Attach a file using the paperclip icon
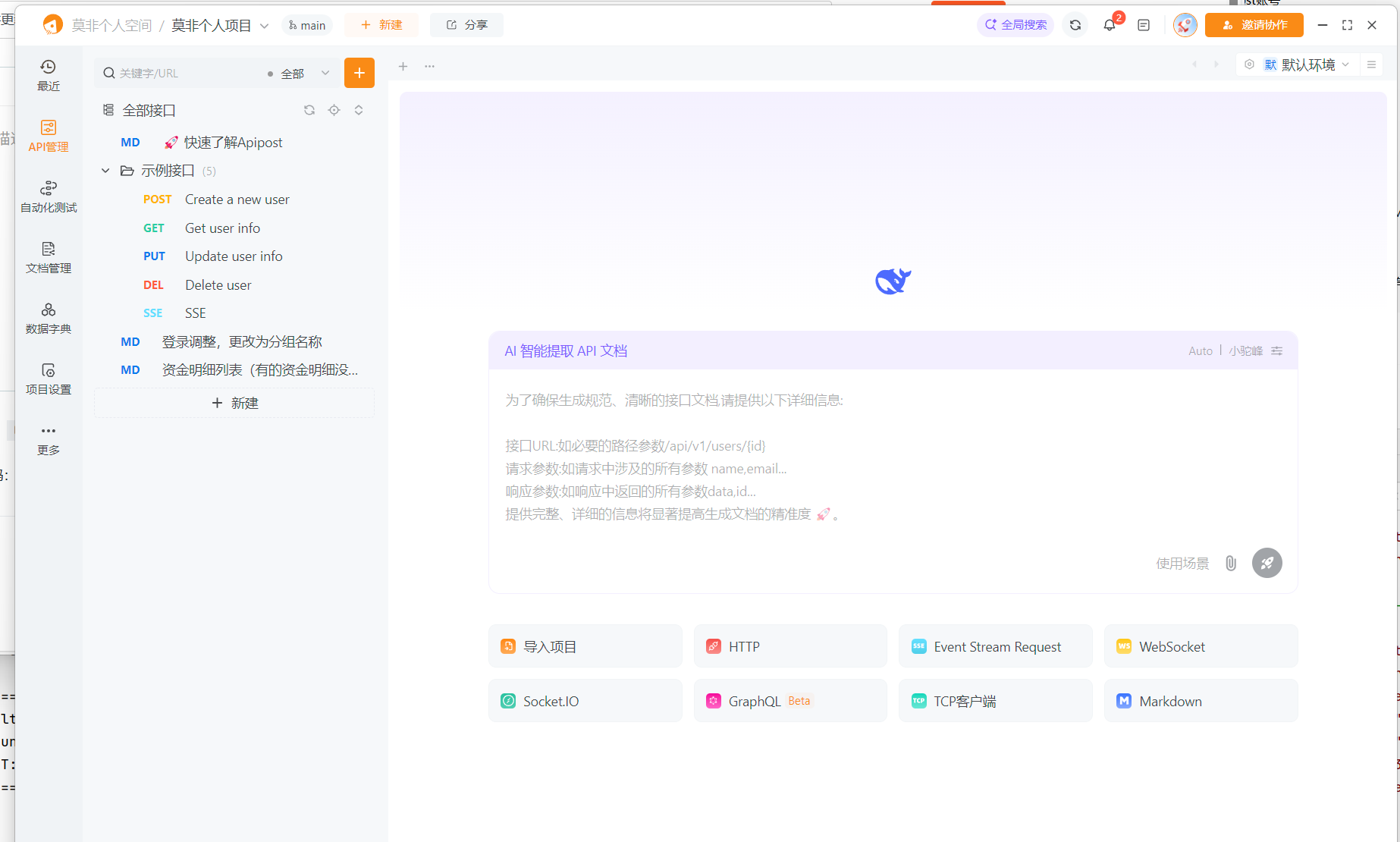 [1230, 563]
